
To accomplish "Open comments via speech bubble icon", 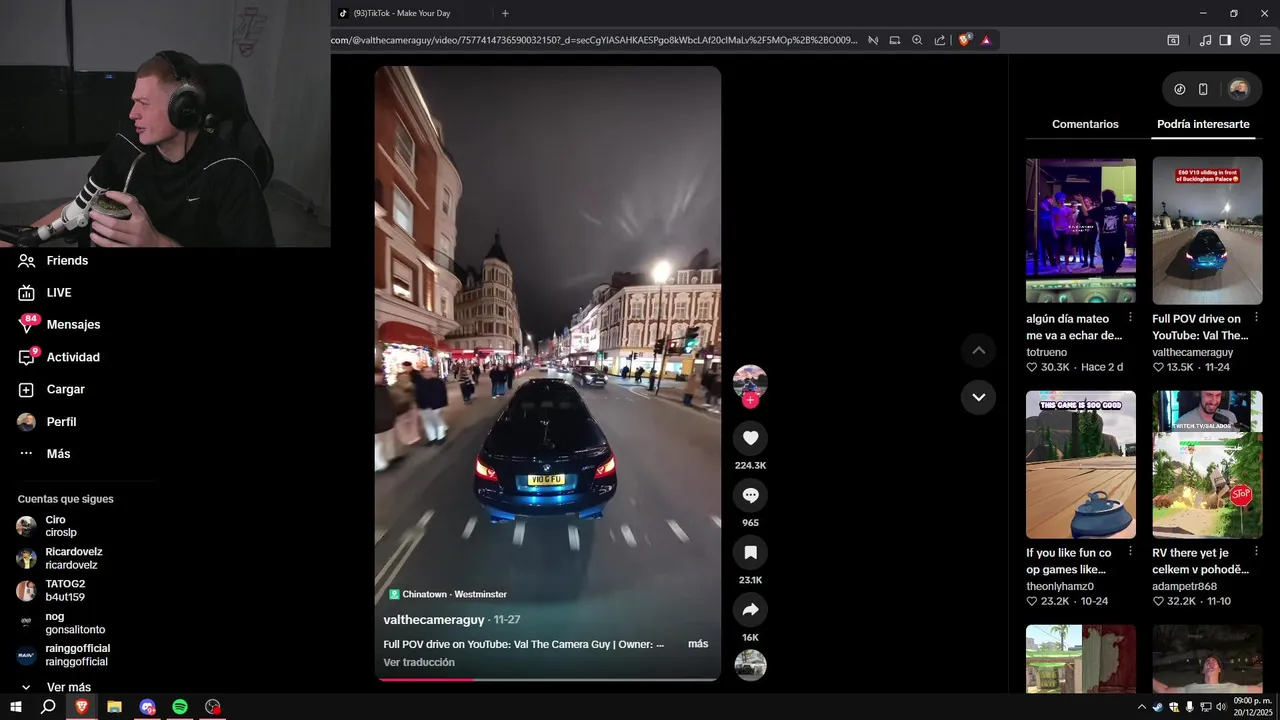I will click(750, 495).
